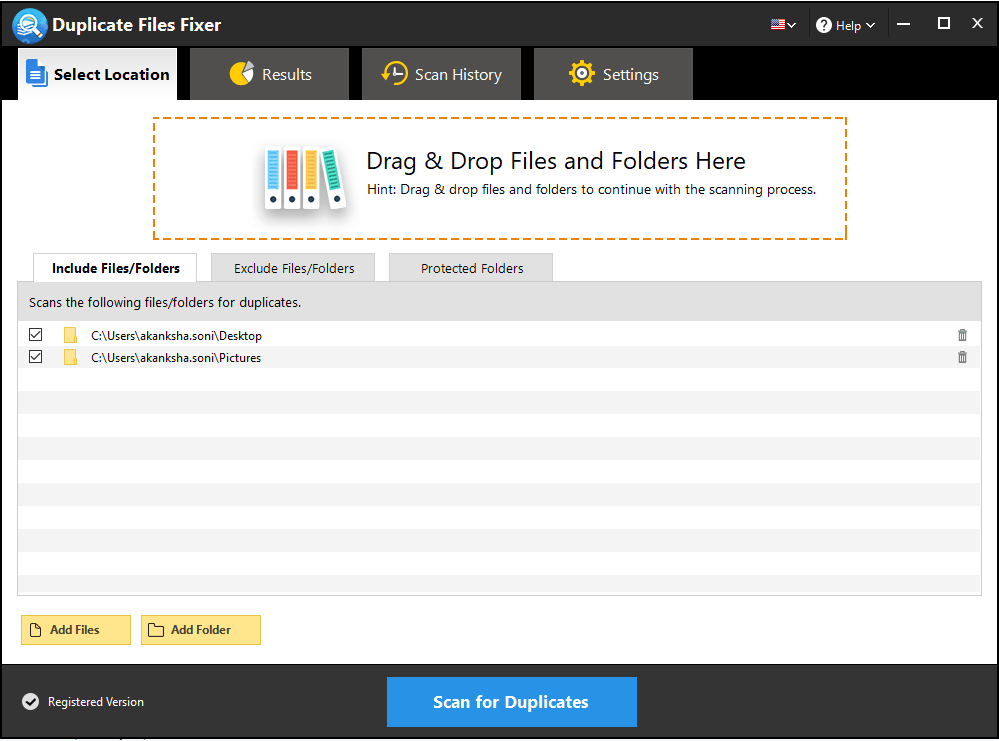The height and width of the screenshot is (741, 999).
Task: Click the Help question mark icon
Action: pyautogui.click(x=824, y=25)
